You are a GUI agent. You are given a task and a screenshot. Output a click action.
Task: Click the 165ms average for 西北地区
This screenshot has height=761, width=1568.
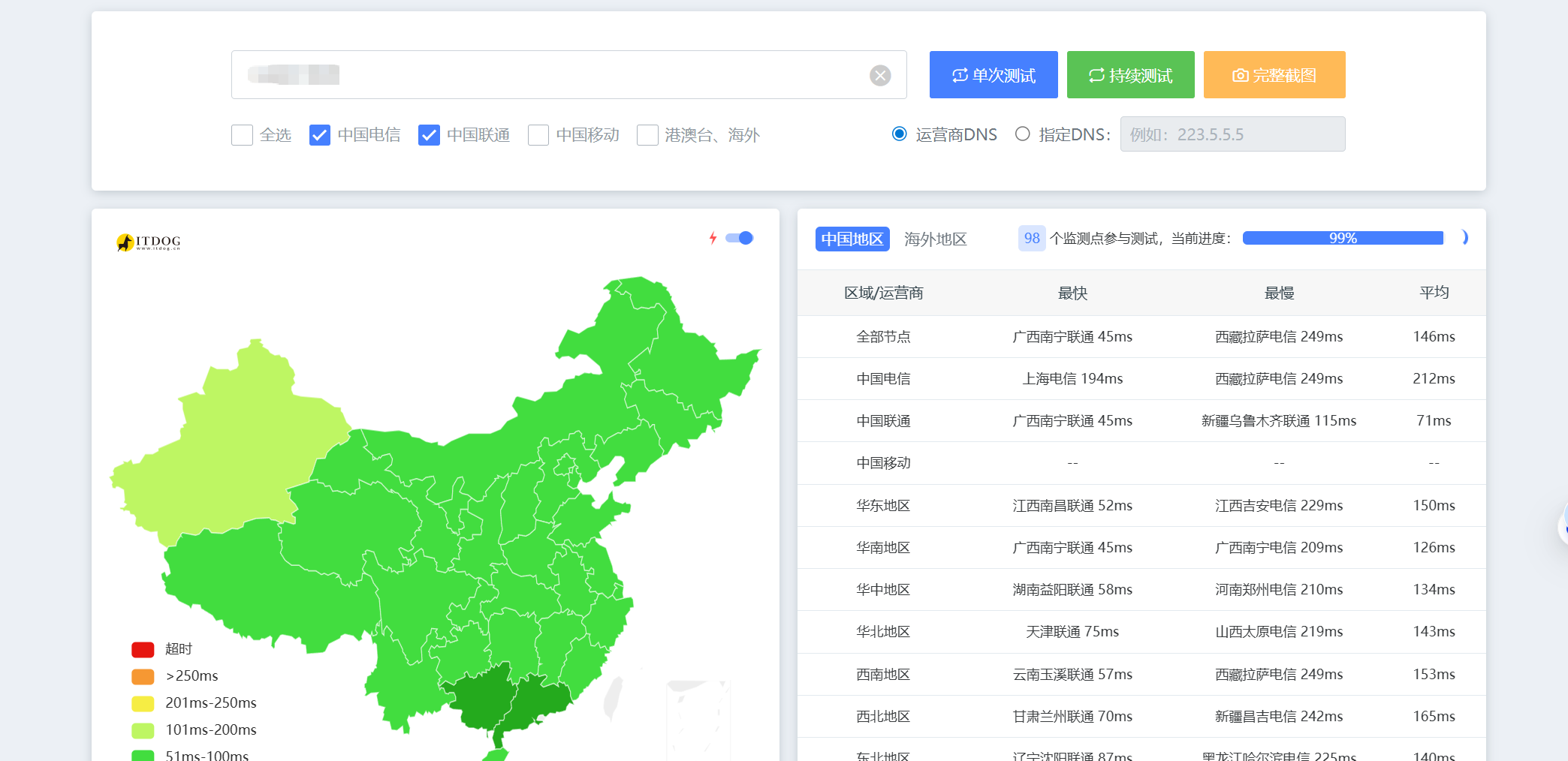click(x=1434, y=717)
